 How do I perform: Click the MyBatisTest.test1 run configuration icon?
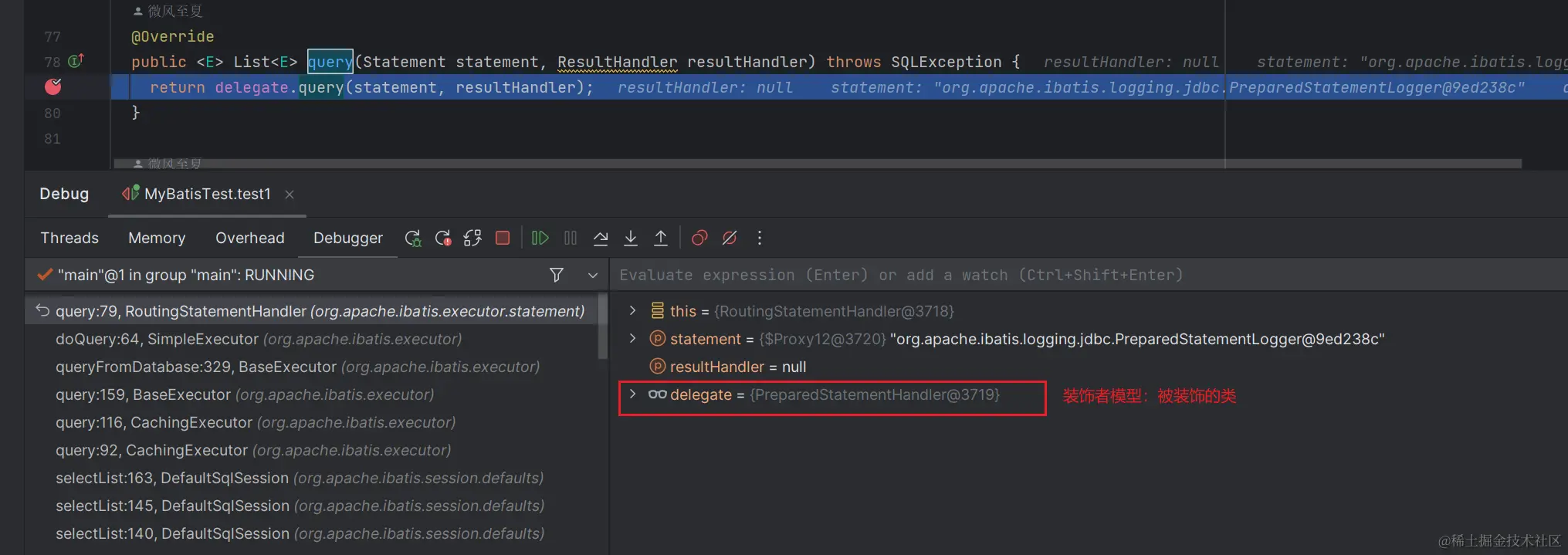(x=130, y=193)
